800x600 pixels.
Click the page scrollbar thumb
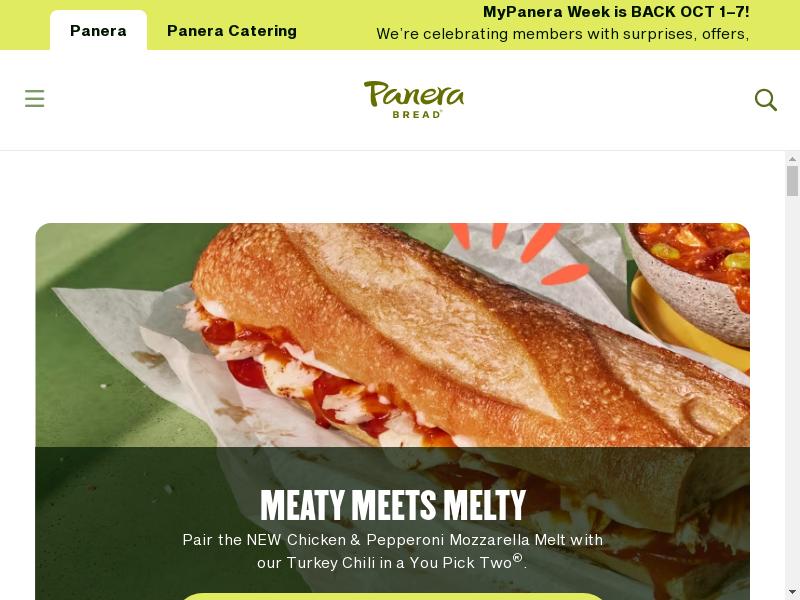coord(792,181)
